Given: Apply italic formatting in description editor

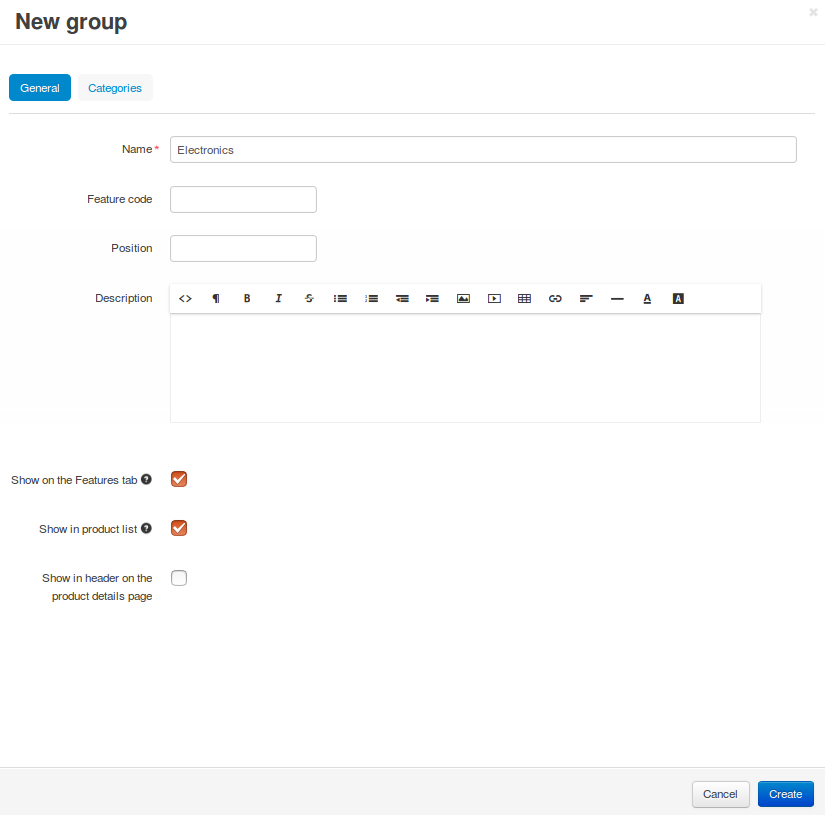Looking at the screenshot, I should click(278, 299).
